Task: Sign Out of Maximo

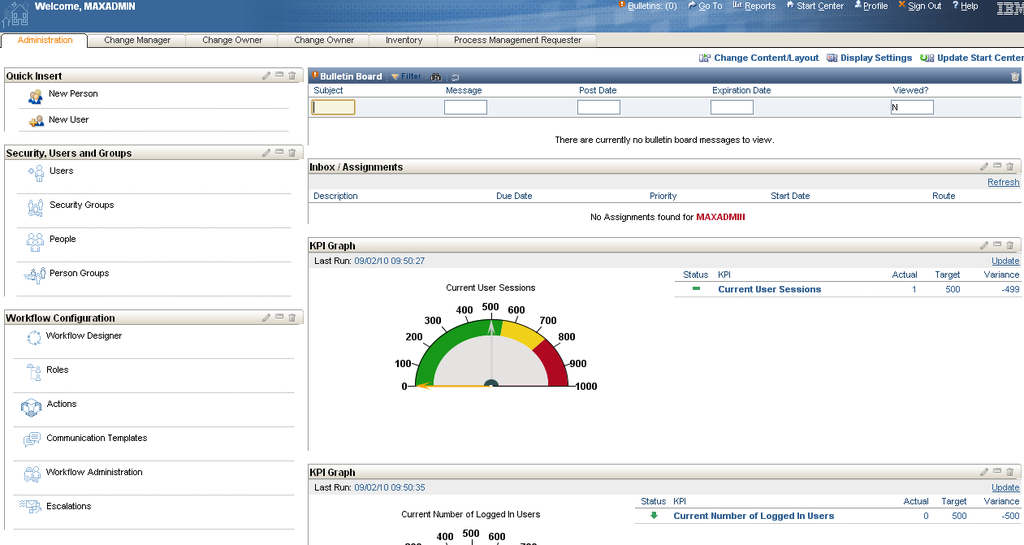Action: (920, 6)
